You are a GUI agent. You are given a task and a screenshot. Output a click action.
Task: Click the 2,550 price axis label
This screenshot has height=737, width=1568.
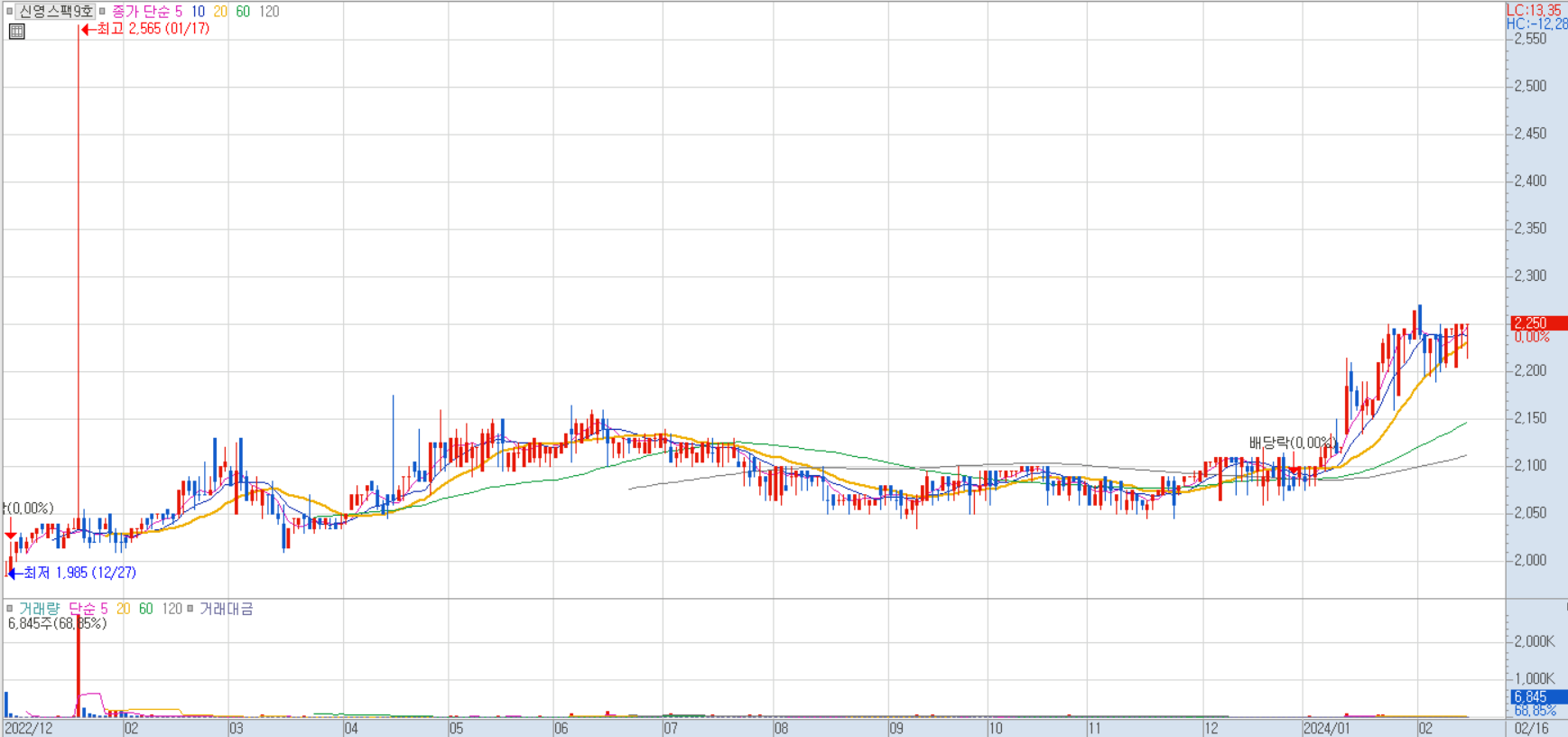(x=1530, y=39)
